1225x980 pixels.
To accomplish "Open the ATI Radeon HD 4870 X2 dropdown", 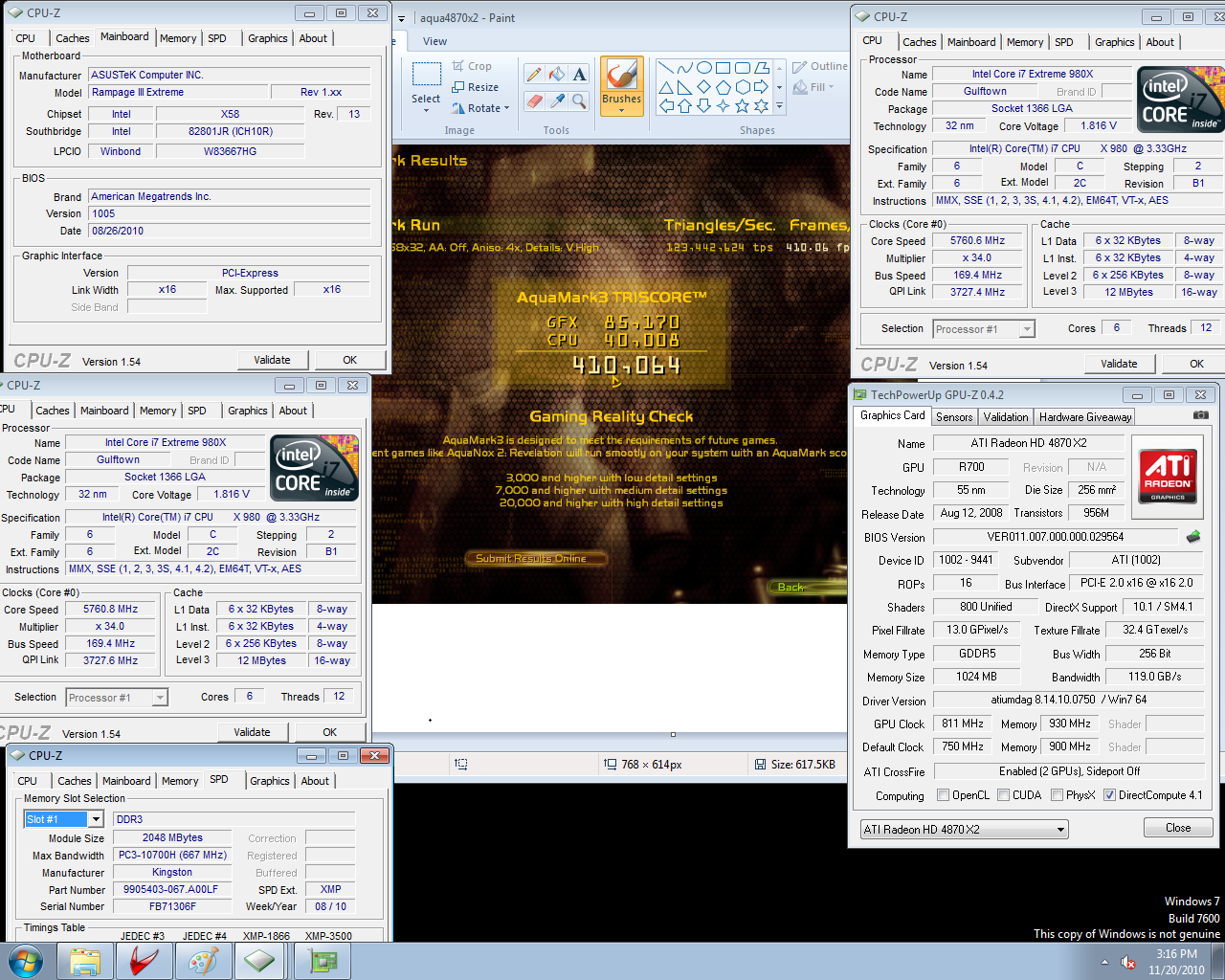I will pyautogui.click(x=964, y=830).
